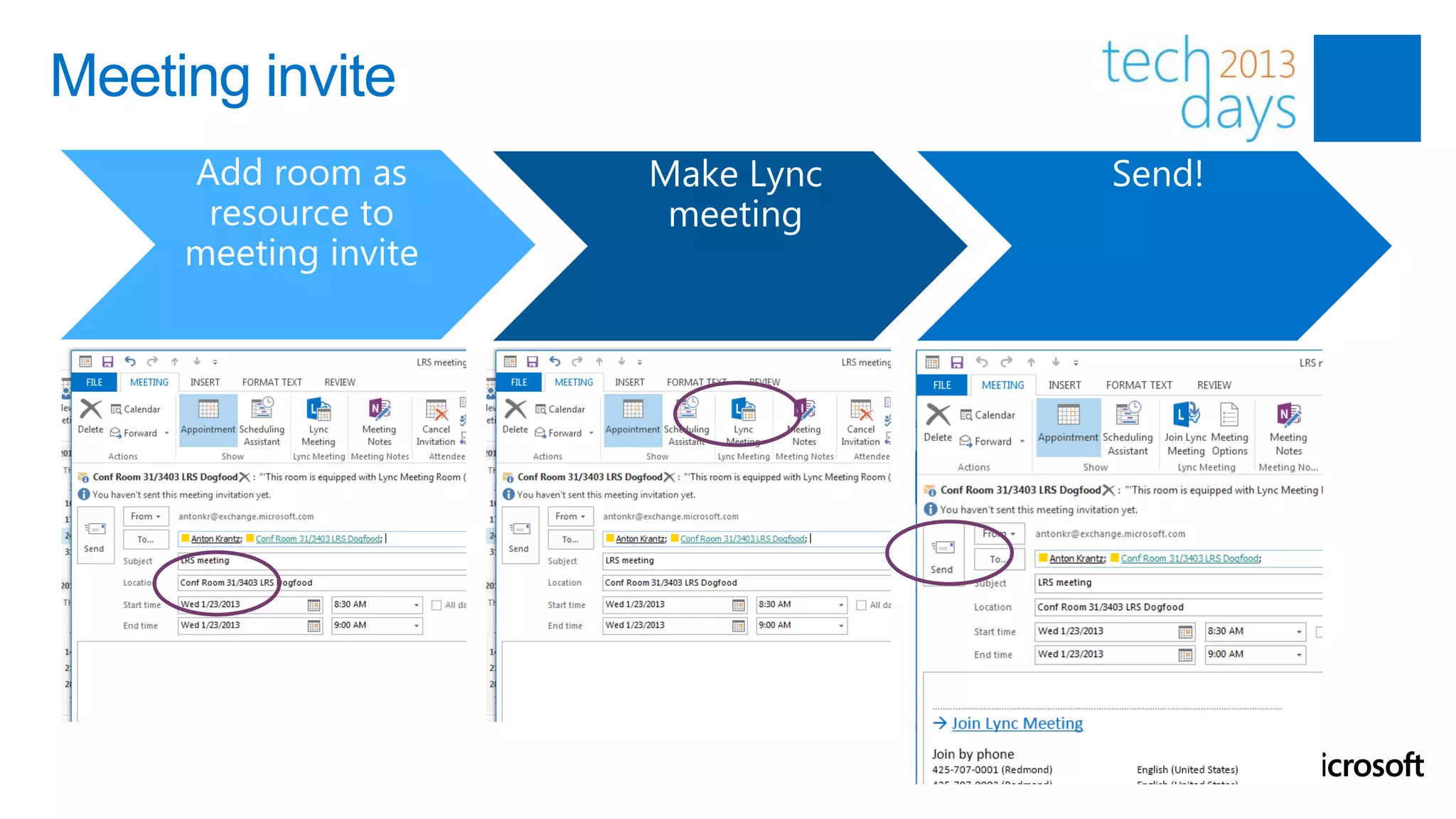Click To... button in Add room screenshot

tap(146, 540)
